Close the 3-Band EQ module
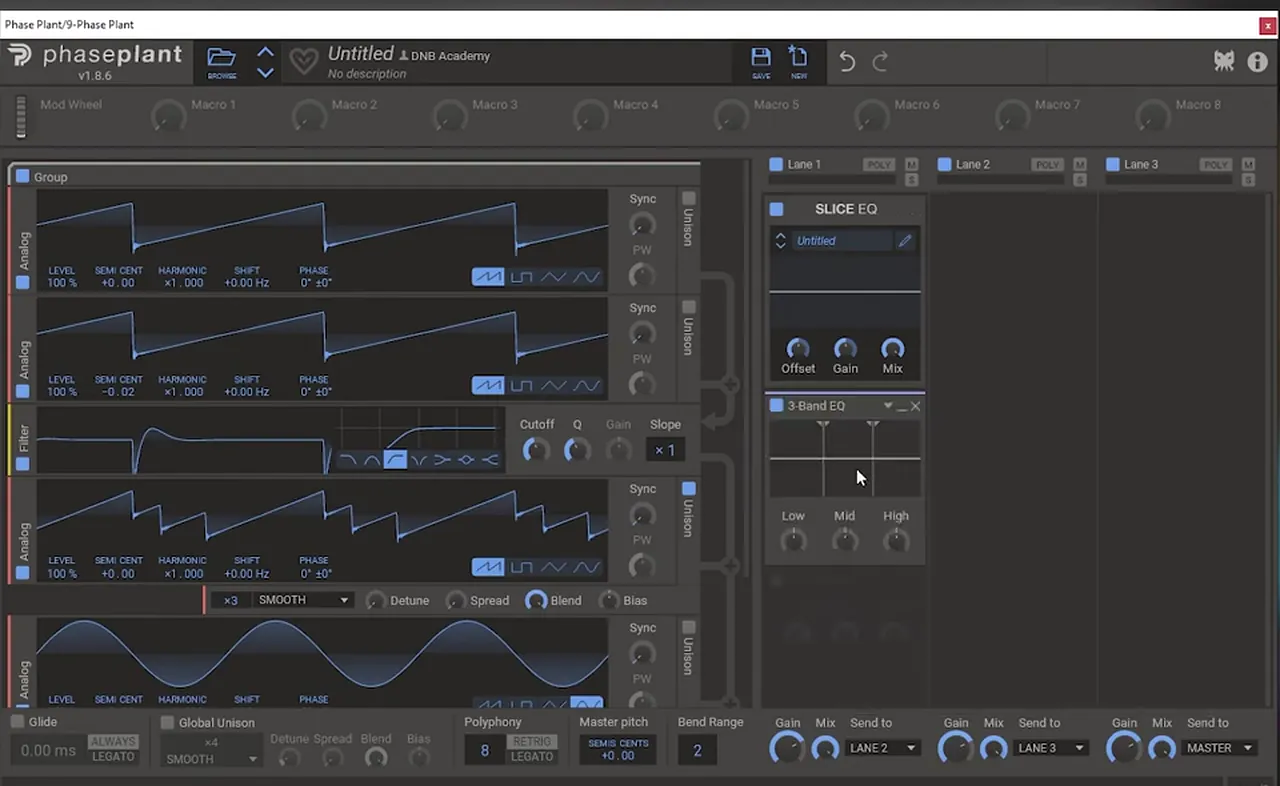Viewport: 1280px width, 786px height. point(915,406)
